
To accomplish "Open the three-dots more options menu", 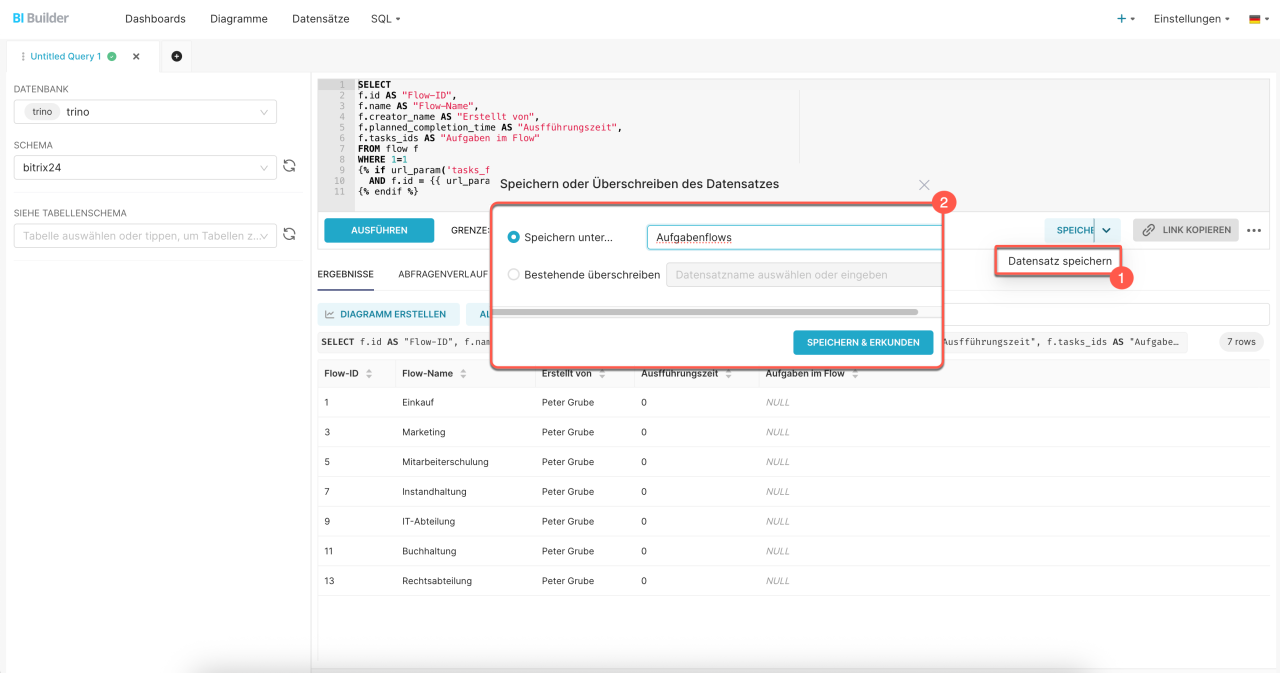I will click(1254, 231).
